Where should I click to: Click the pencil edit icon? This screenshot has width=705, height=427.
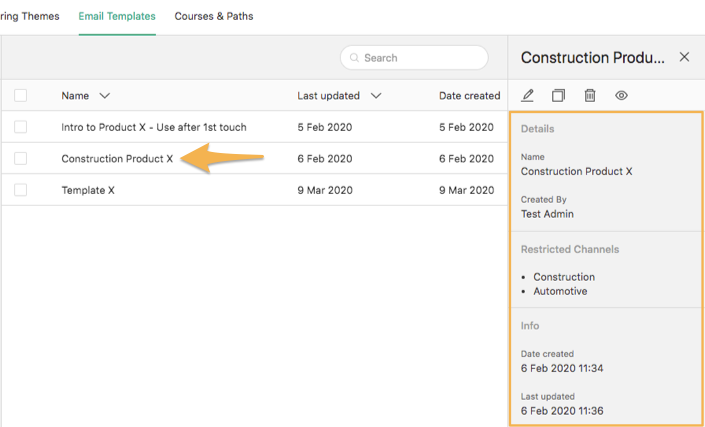click(x=527, y=96)
